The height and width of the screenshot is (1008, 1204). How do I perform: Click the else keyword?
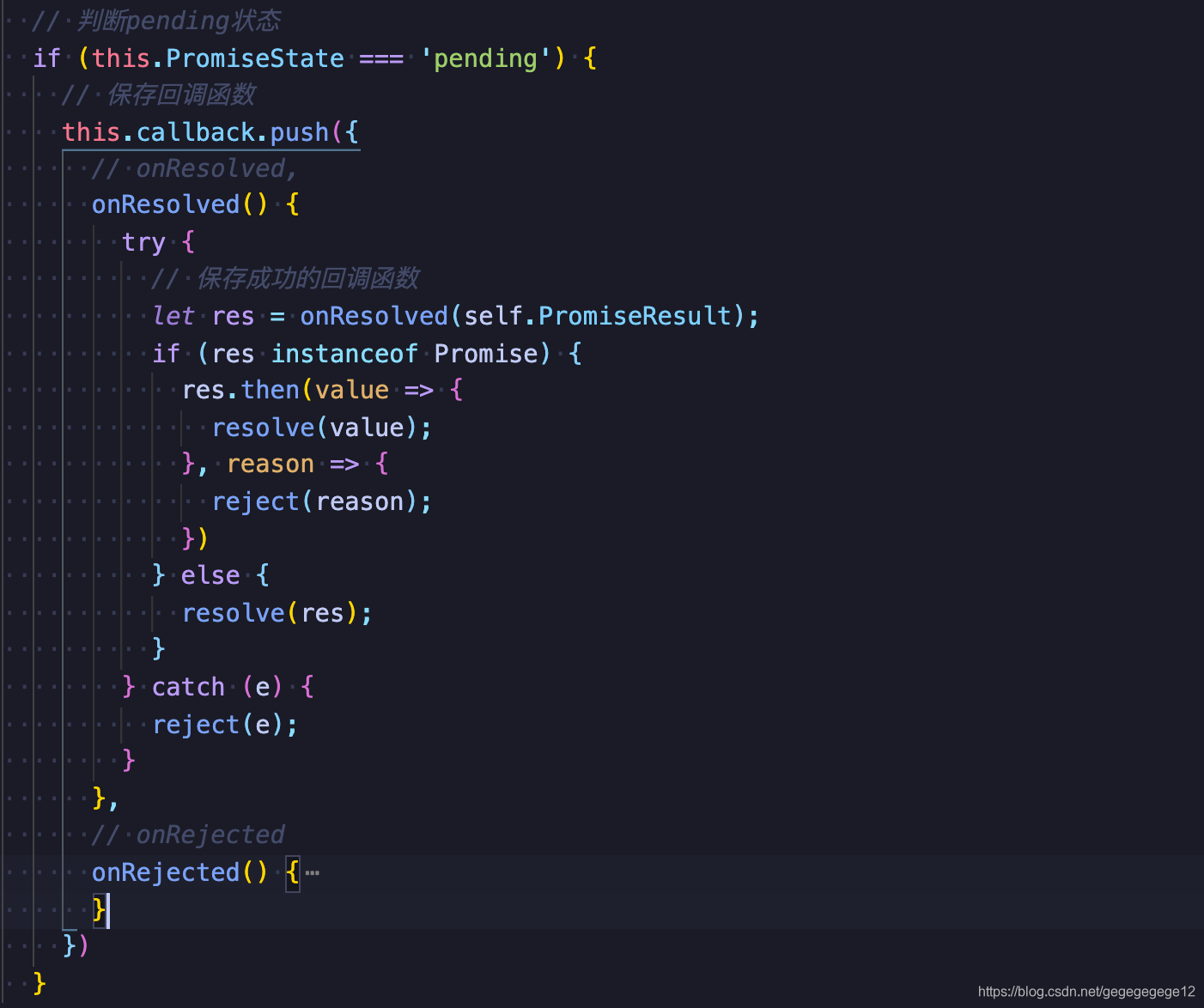(x=210, y=575)
